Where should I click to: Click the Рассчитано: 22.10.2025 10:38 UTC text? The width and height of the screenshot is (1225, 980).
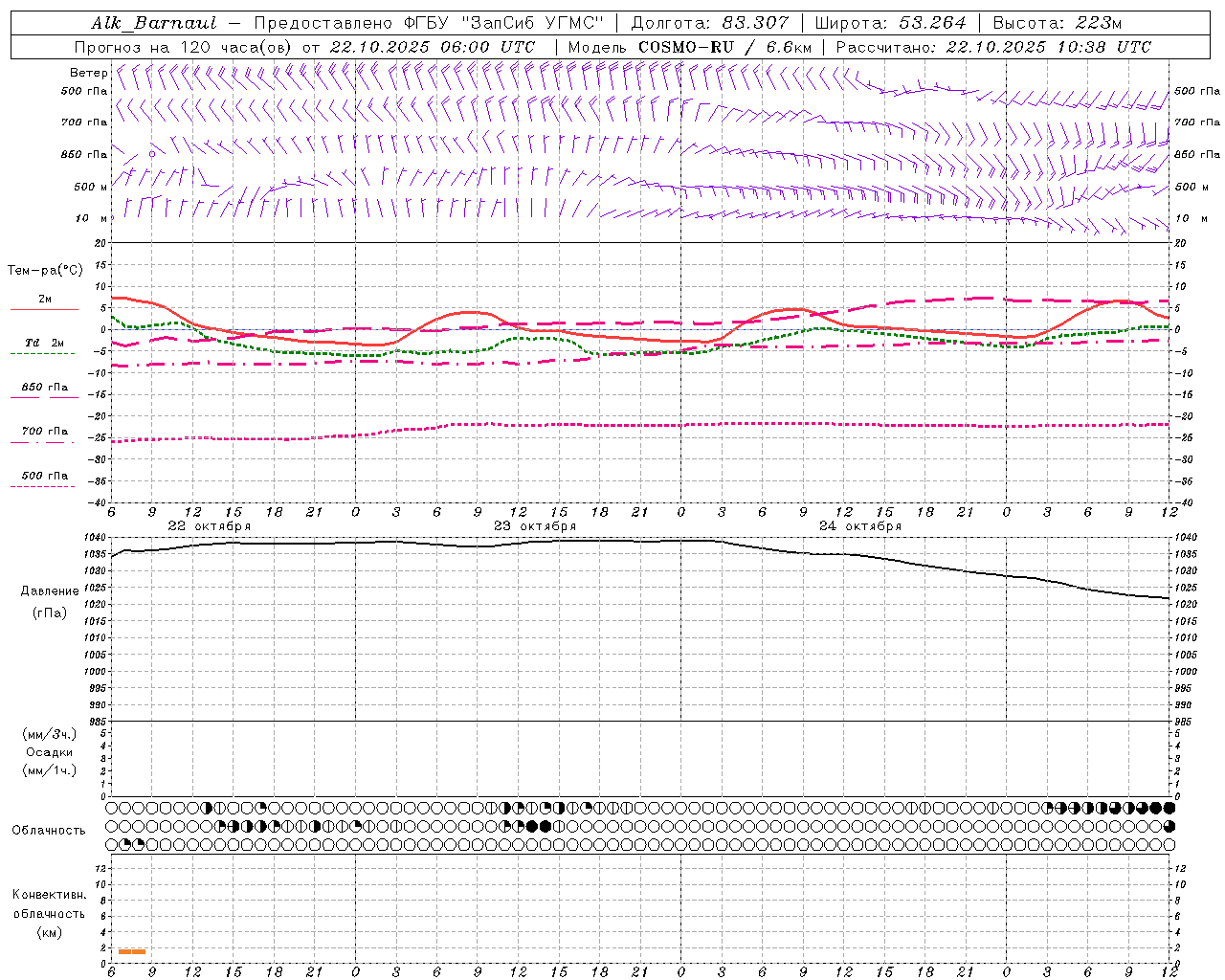coord(993,47)
